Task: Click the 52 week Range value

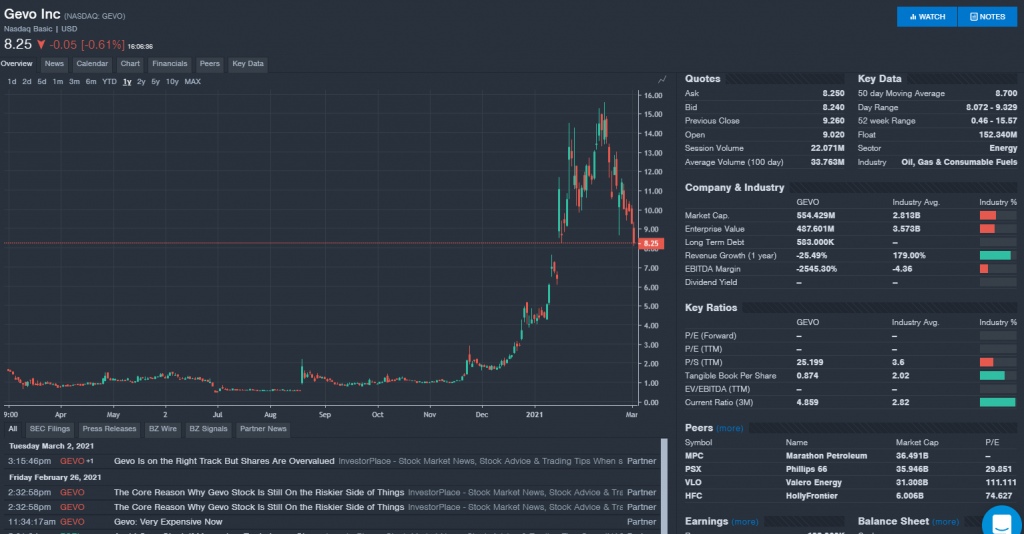Action: [x=994, y=121]
